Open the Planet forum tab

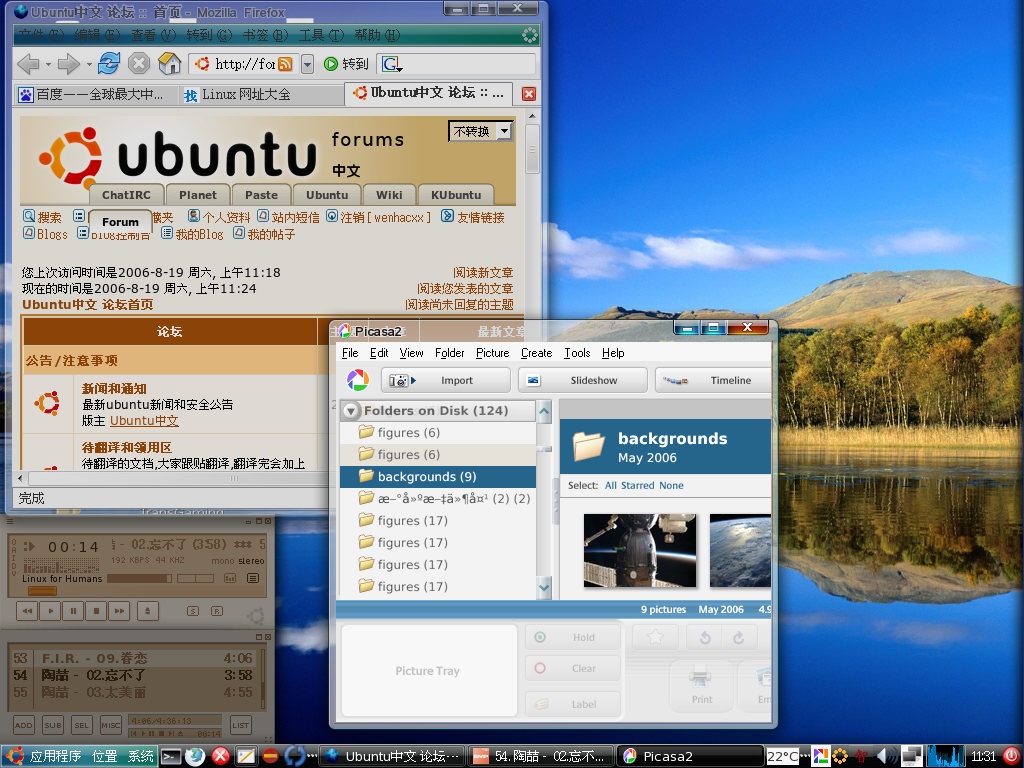[x=197, y=195]
